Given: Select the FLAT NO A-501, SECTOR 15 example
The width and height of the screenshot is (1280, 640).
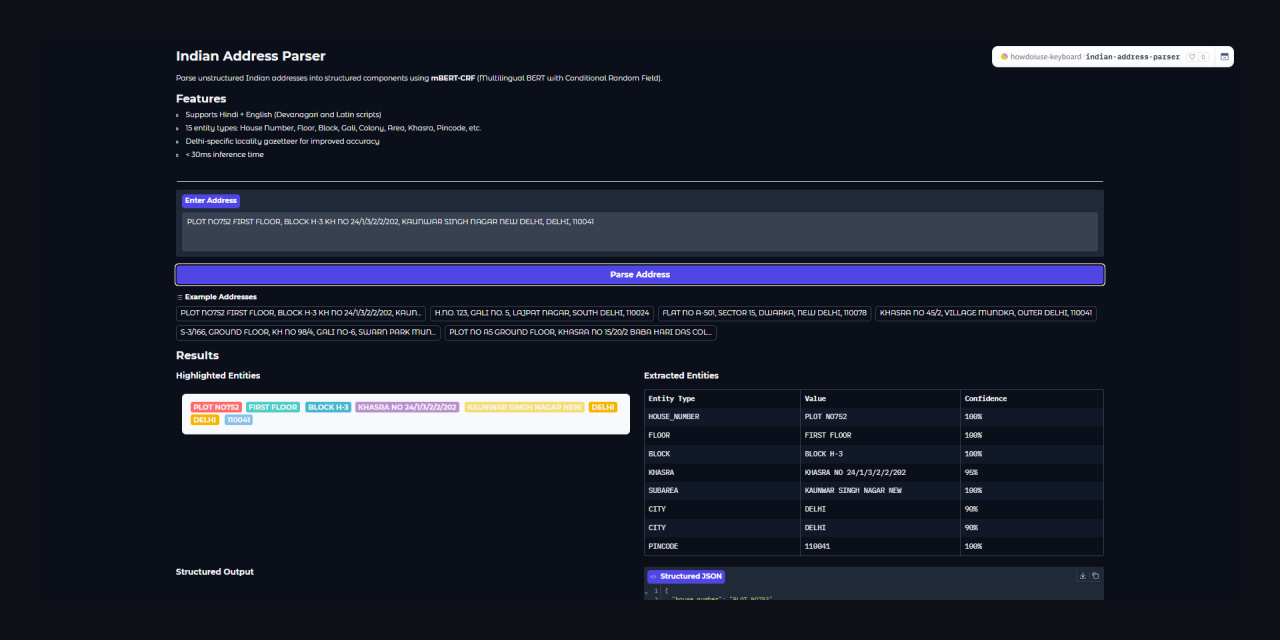Looking at the screenshot, I should [764, 313].
